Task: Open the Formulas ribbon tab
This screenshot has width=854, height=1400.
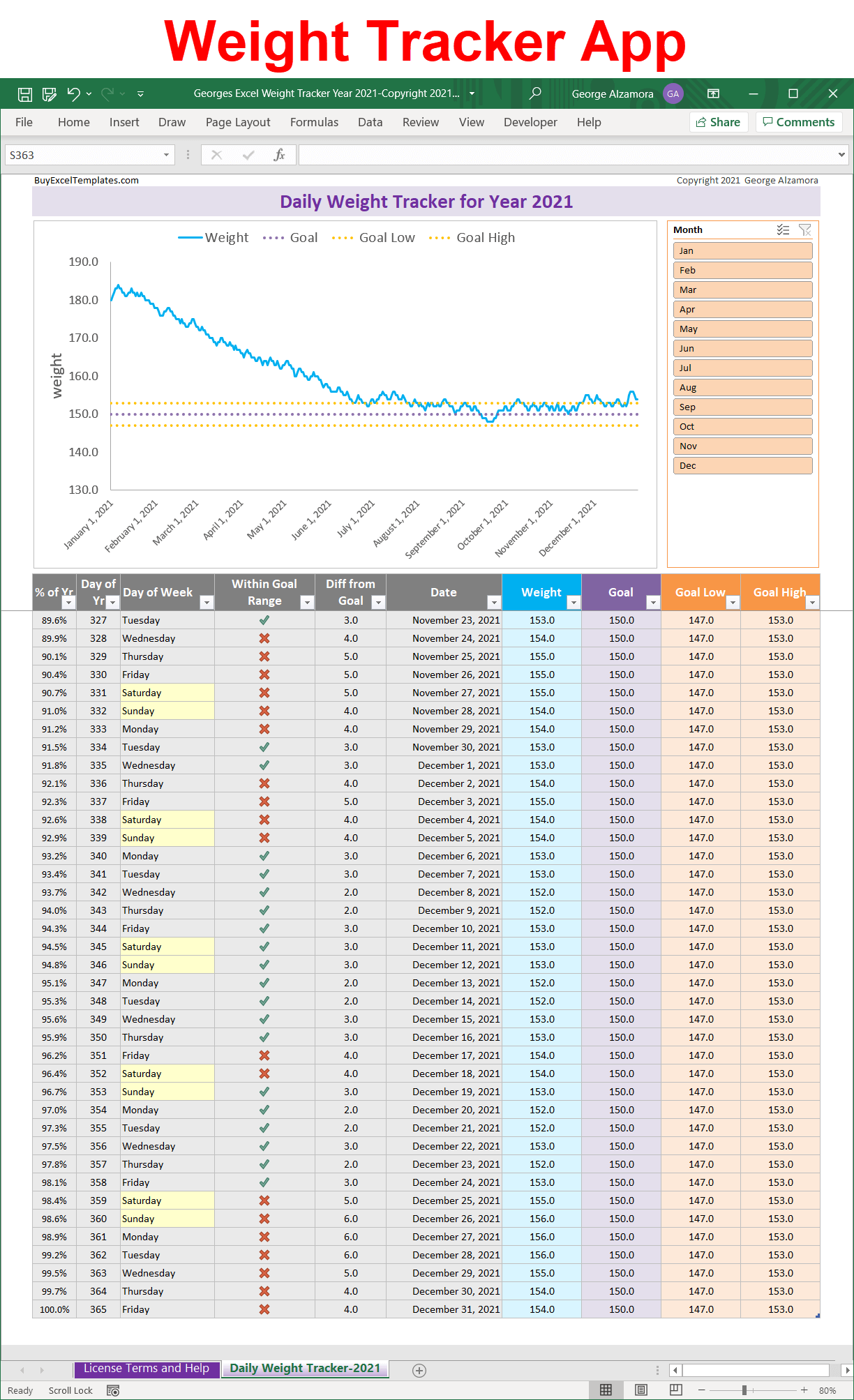Action: point(314,122)
